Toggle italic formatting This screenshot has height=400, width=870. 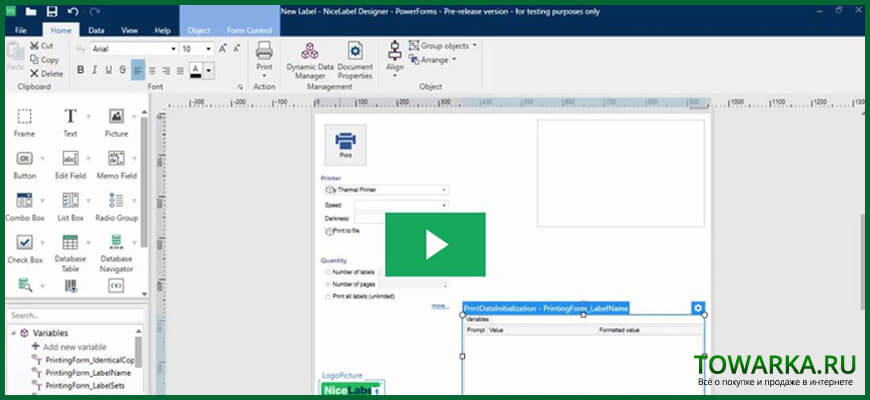[94, 70]
